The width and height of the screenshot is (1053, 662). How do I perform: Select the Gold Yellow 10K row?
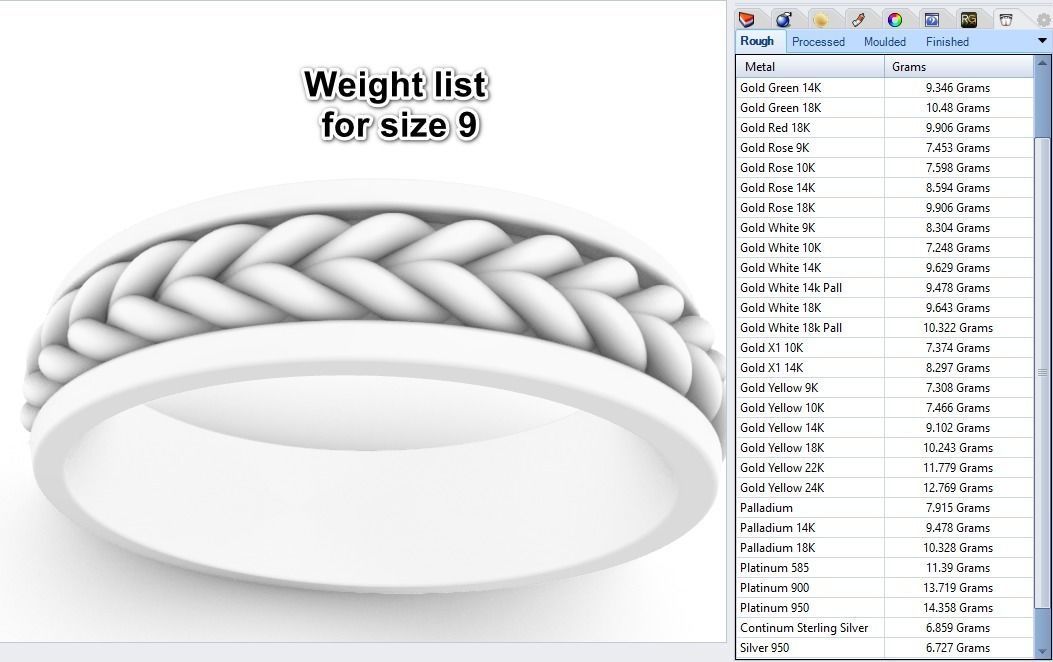point(884,408)
